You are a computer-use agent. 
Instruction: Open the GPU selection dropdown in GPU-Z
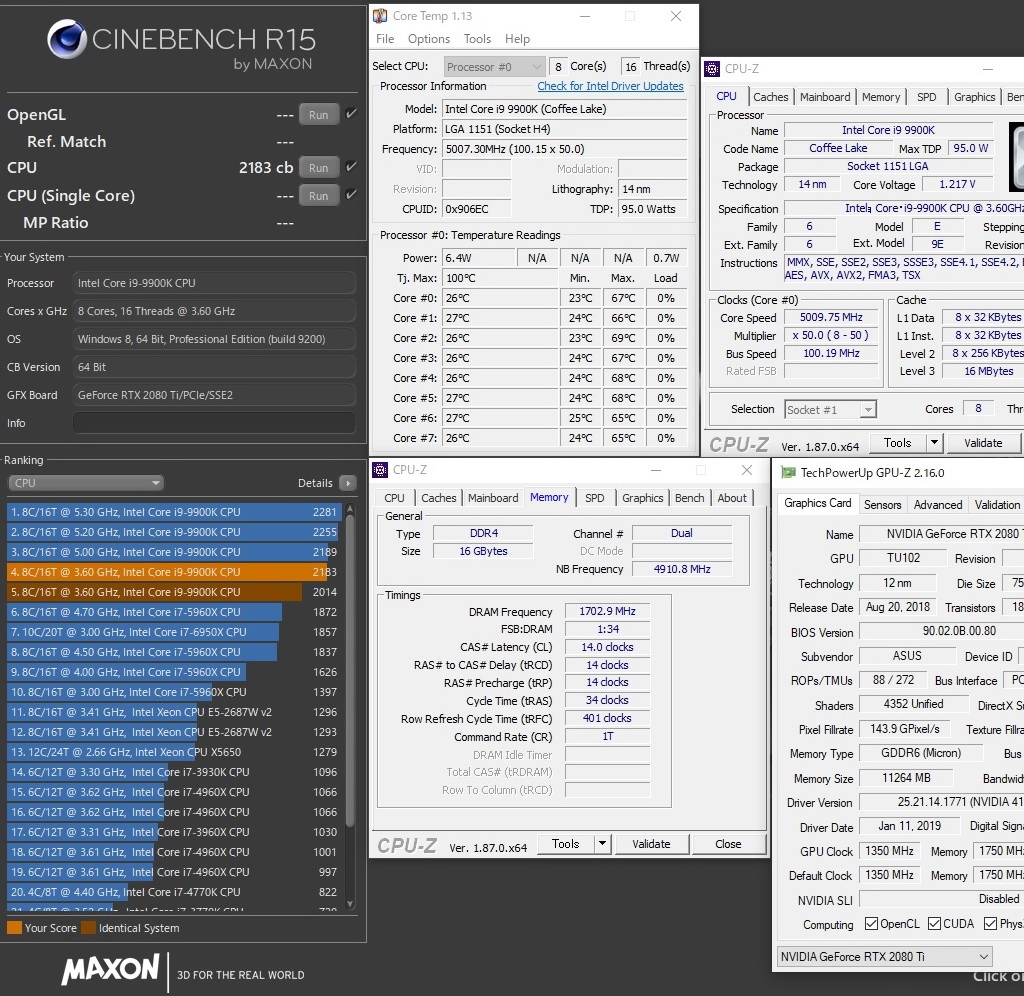pyautogui.click(x=885, y=957)
